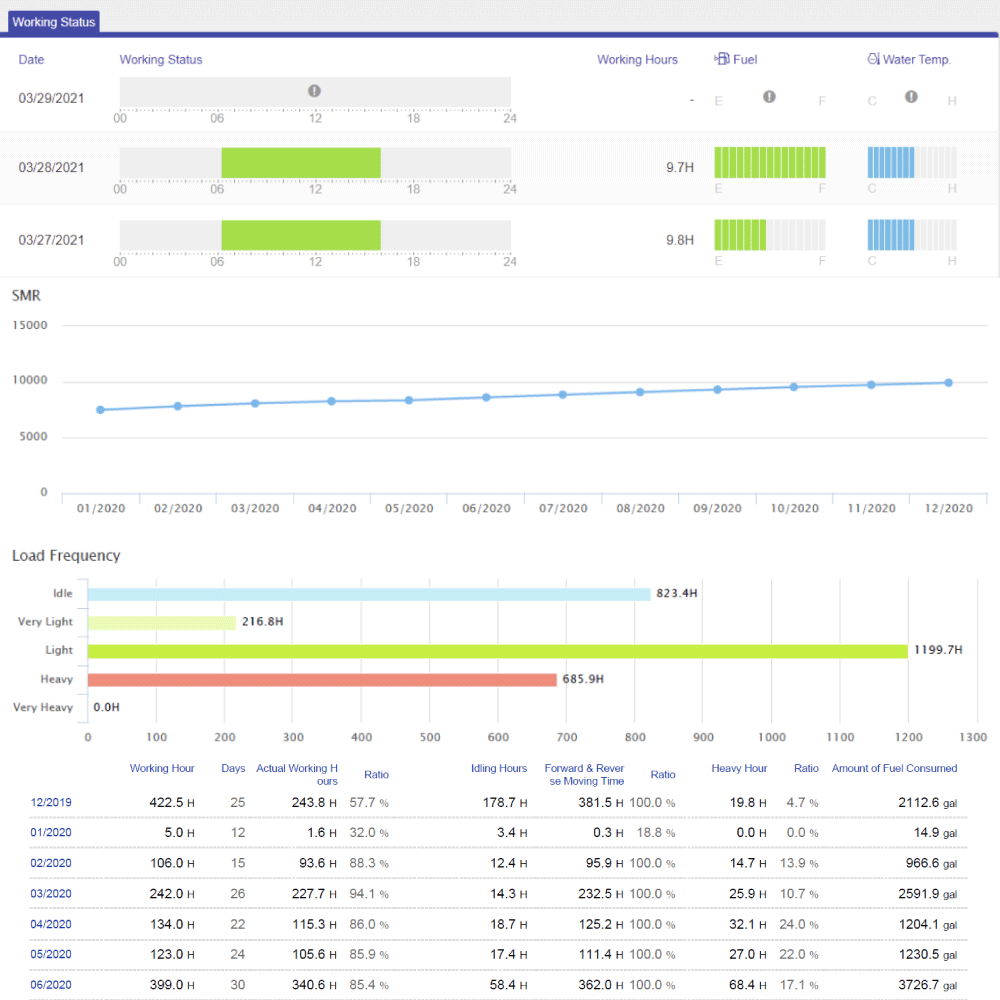Click the SMR data point for 01/2020

[100, 410]
